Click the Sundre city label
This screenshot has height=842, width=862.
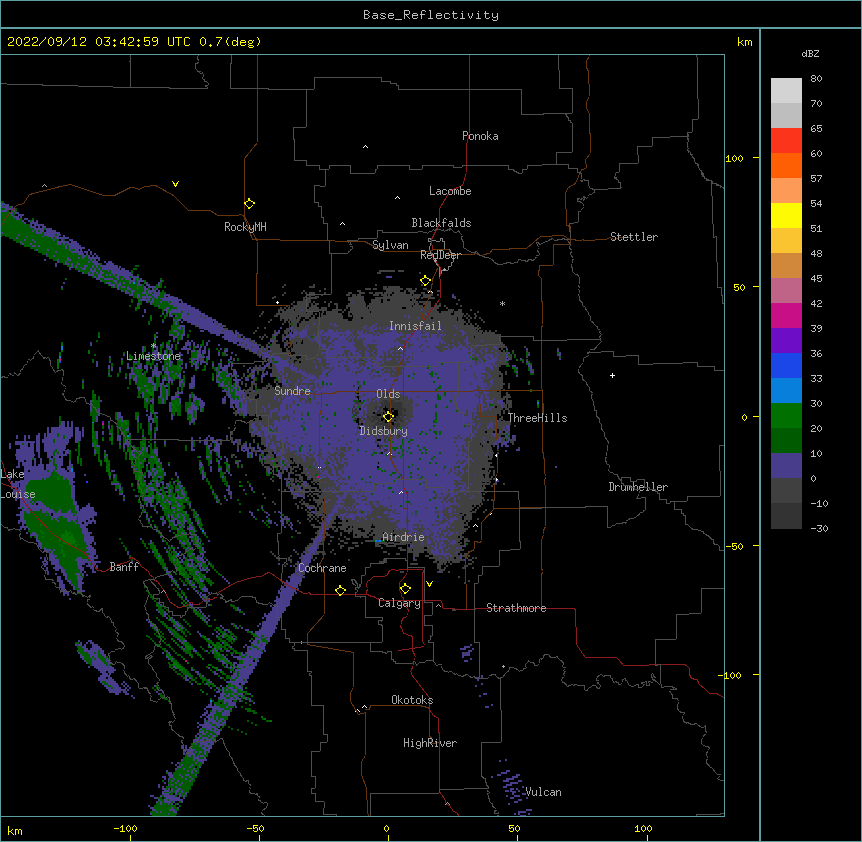[292, 391]
